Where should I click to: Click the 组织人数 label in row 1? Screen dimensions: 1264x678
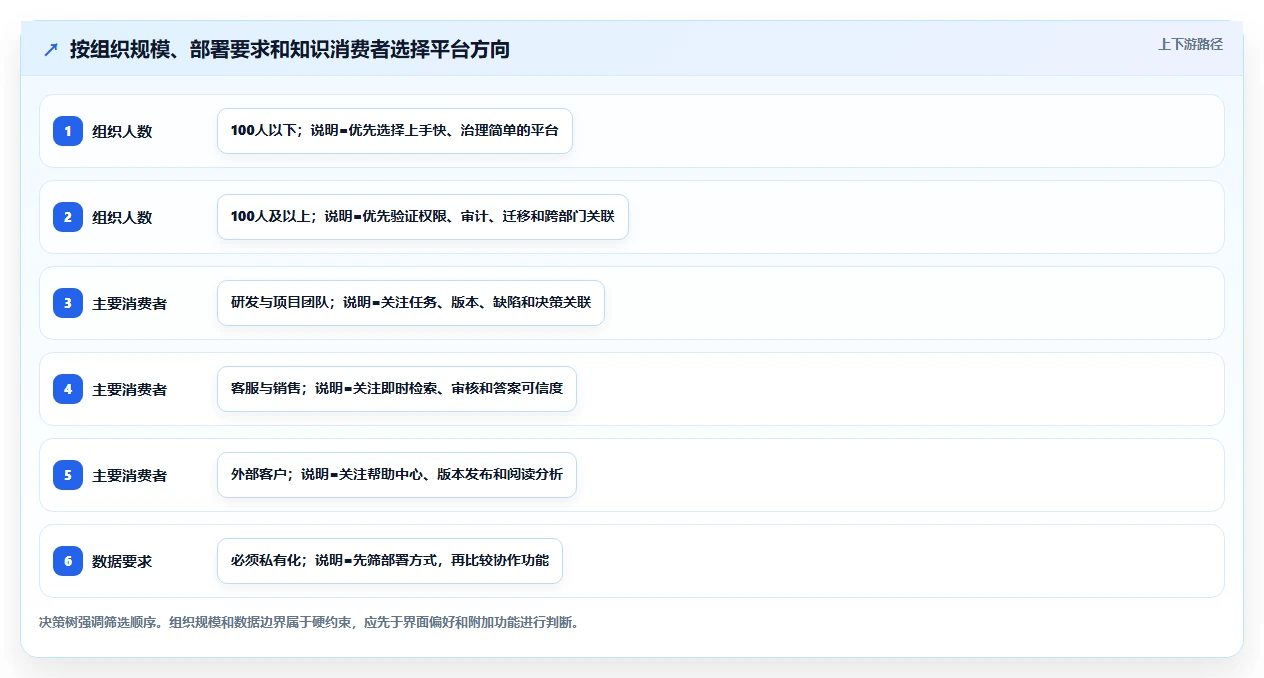122,131
